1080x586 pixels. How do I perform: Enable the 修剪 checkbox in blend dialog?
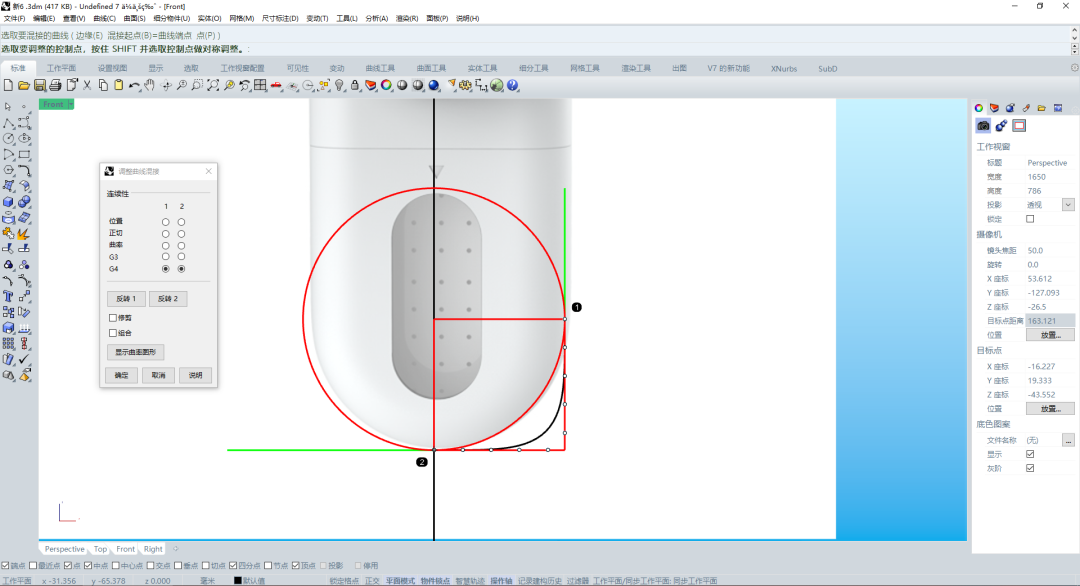pyautogui.click(x=113, y=318)
